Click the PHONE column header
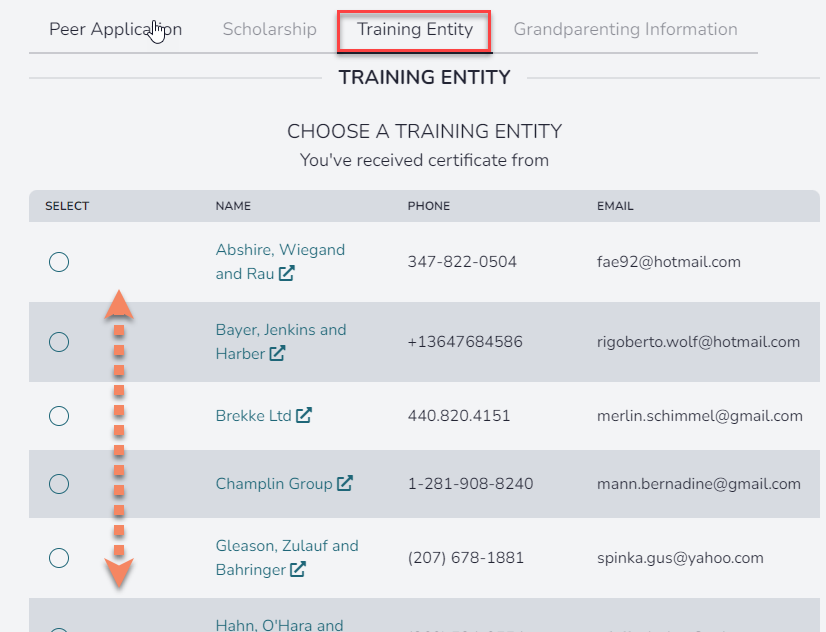 pyautogui.click(x=428, y=206)
